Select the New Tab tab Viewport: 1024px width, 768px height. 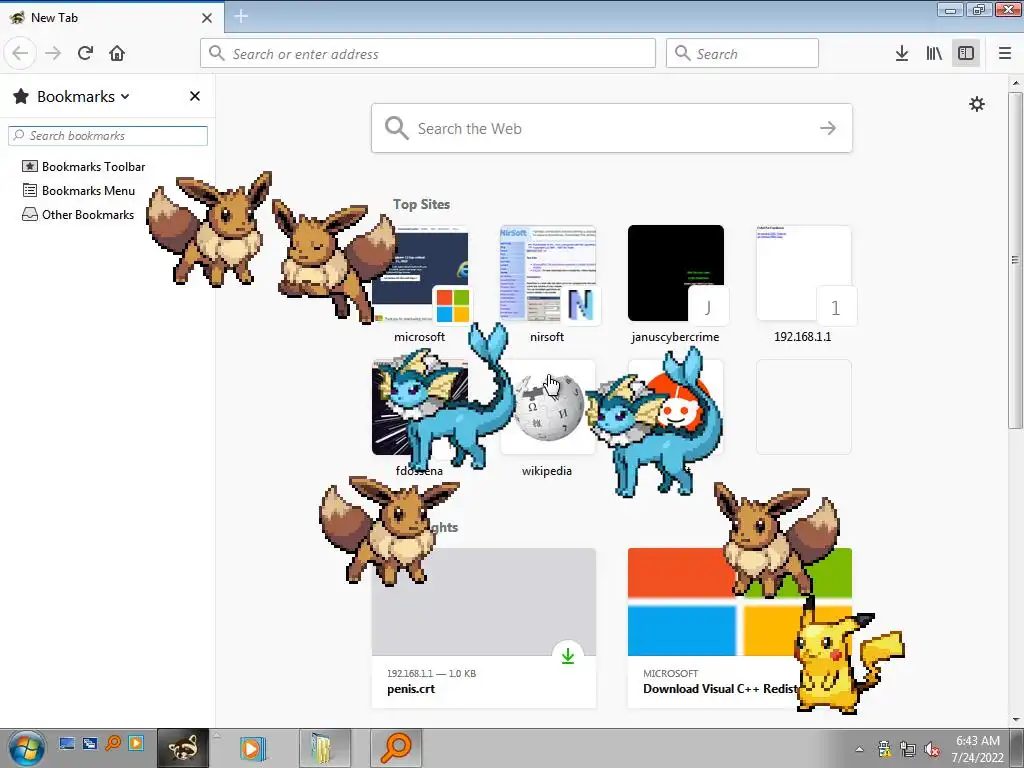coord(111,18)
